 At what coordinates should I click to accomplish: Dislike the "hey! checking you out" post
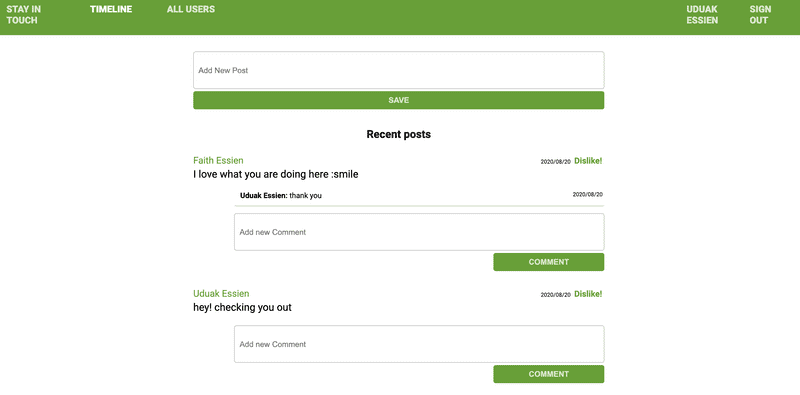(588, 294)
